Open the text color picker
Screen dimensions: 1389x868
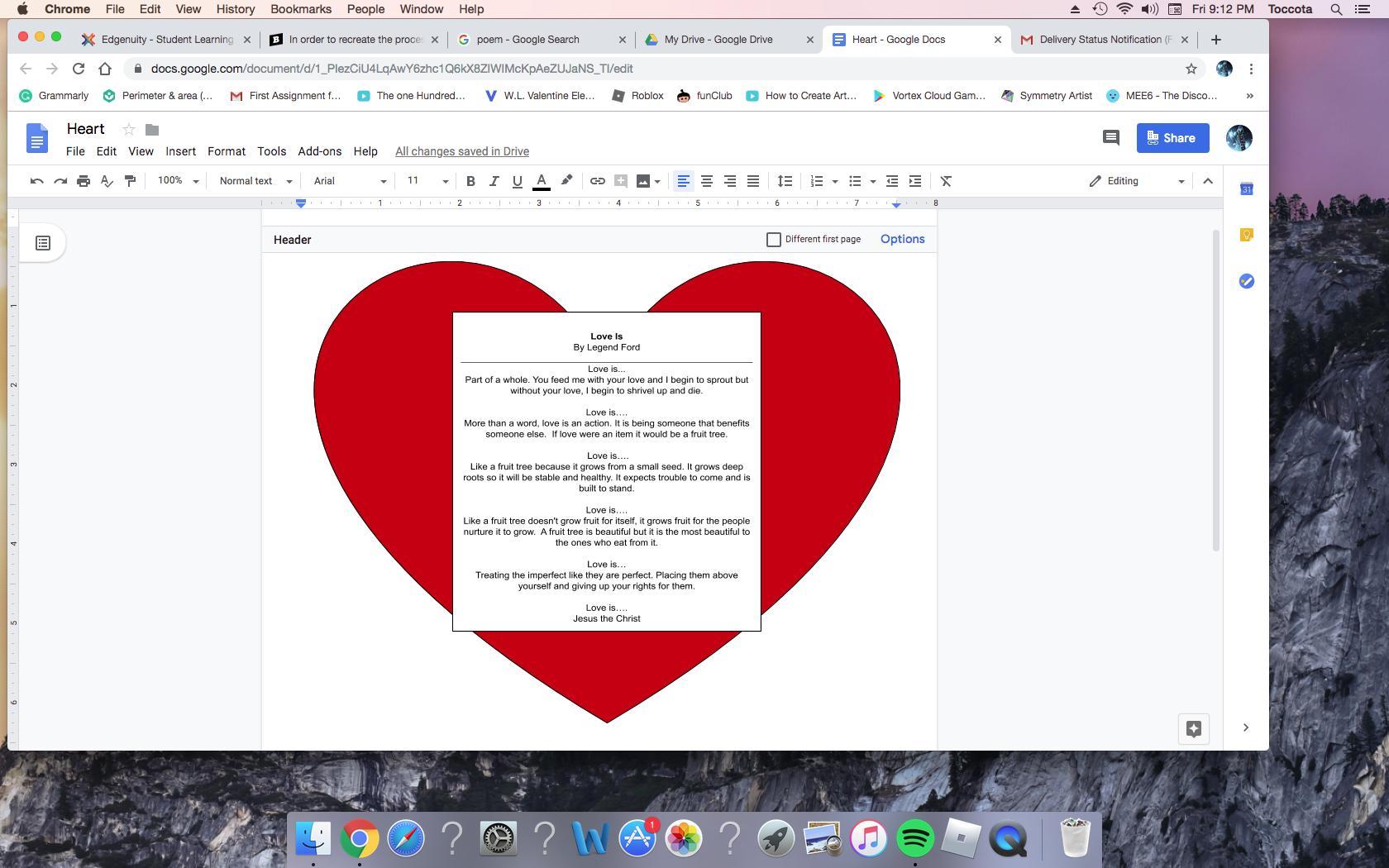click(x=542, y=181)
